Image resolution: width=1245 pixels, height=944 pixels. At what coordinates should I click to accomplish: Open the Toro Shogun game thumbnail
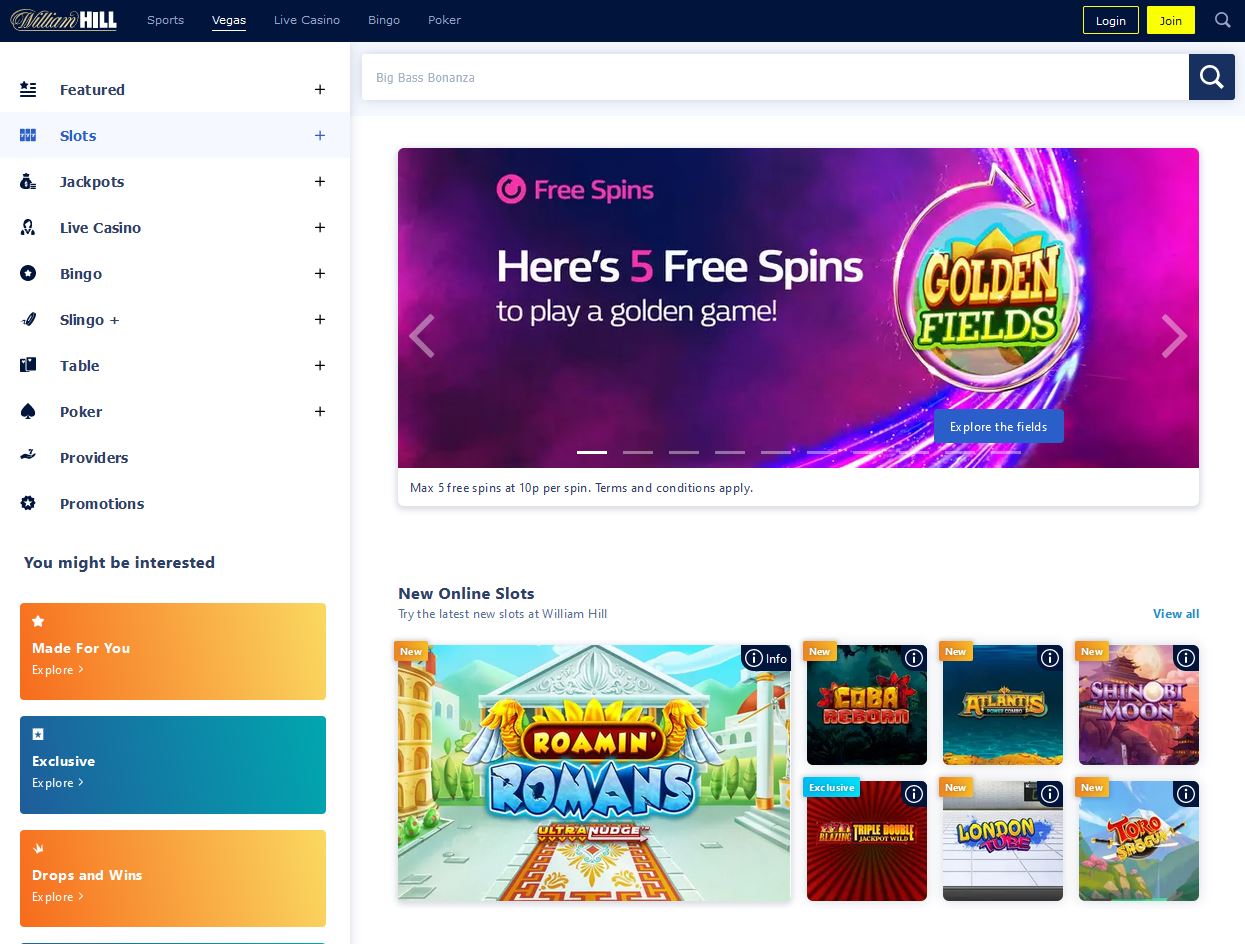pyautogui.click(x=1139, y=841)
